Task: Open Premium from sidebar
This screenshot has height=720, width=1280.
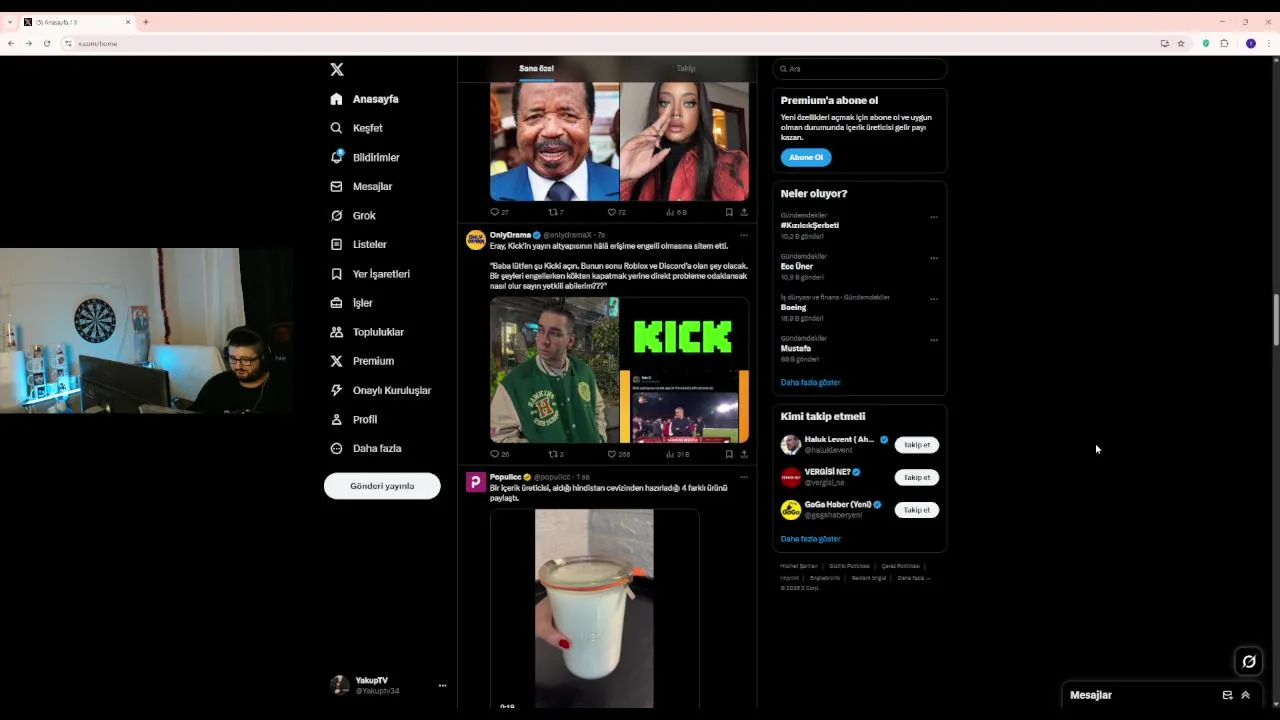Action: (362, 361)
